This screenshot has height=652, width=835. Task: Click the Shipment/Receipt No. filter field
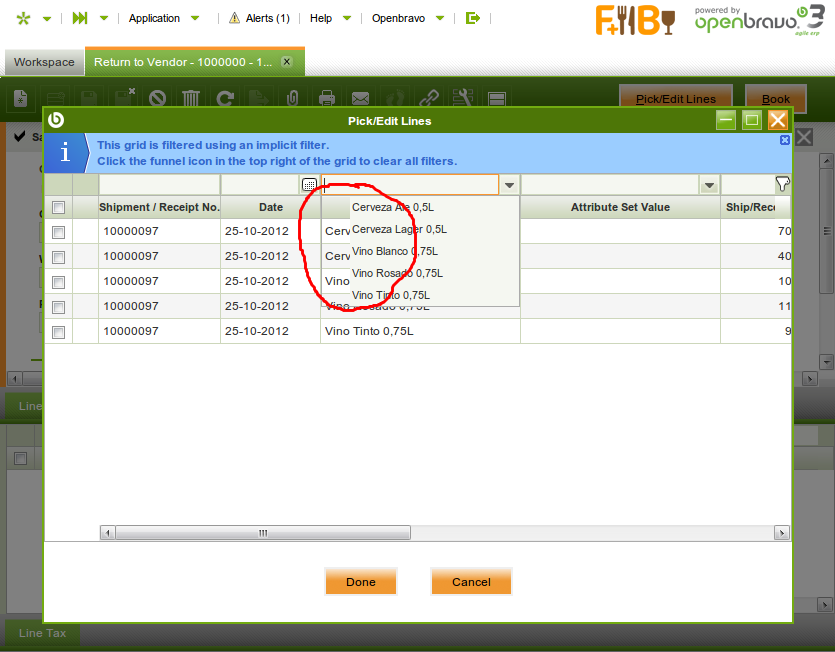point(159,185)
